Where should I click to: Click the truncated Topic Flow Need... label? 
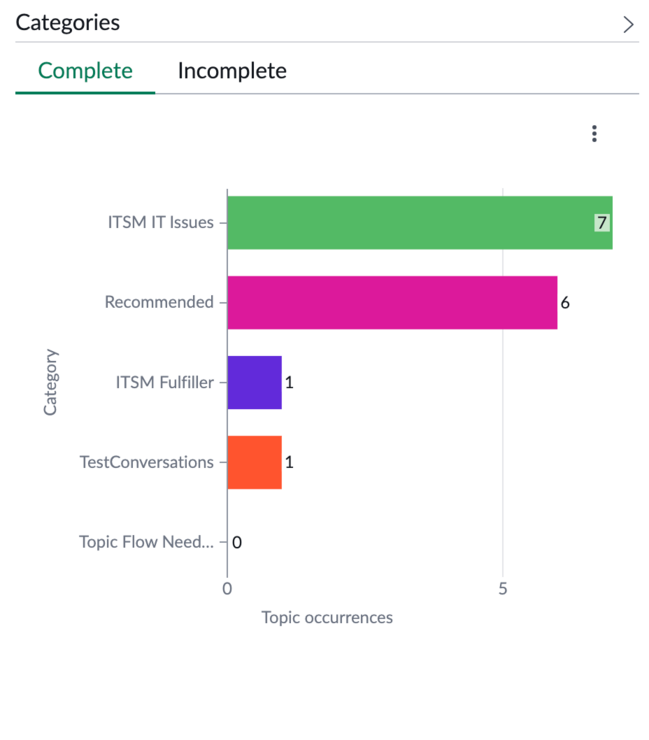(x=146, y=542)
